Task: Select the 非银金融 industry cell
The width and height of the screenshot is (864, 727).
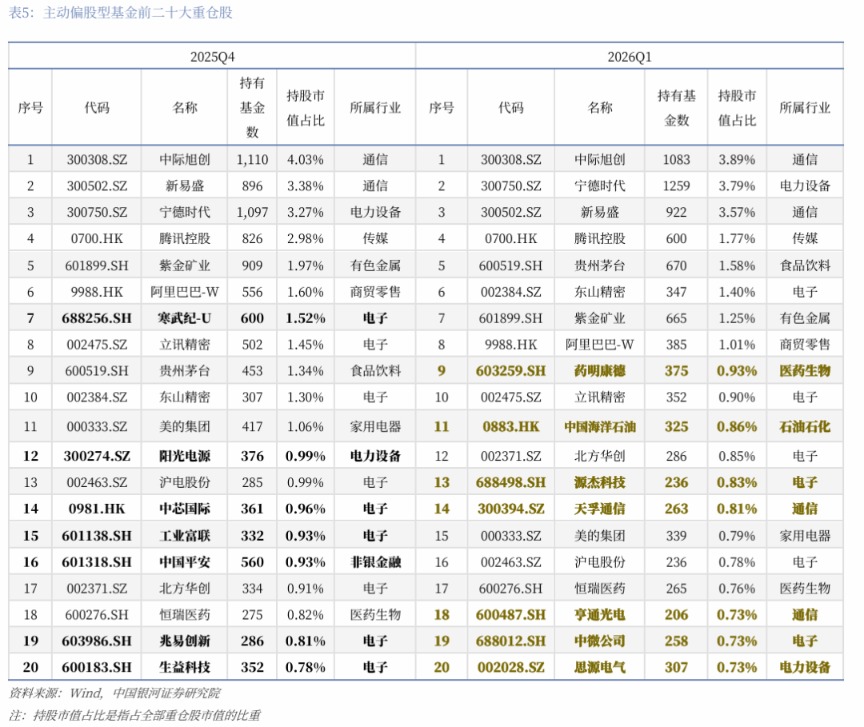Action: tap(375, 562)
